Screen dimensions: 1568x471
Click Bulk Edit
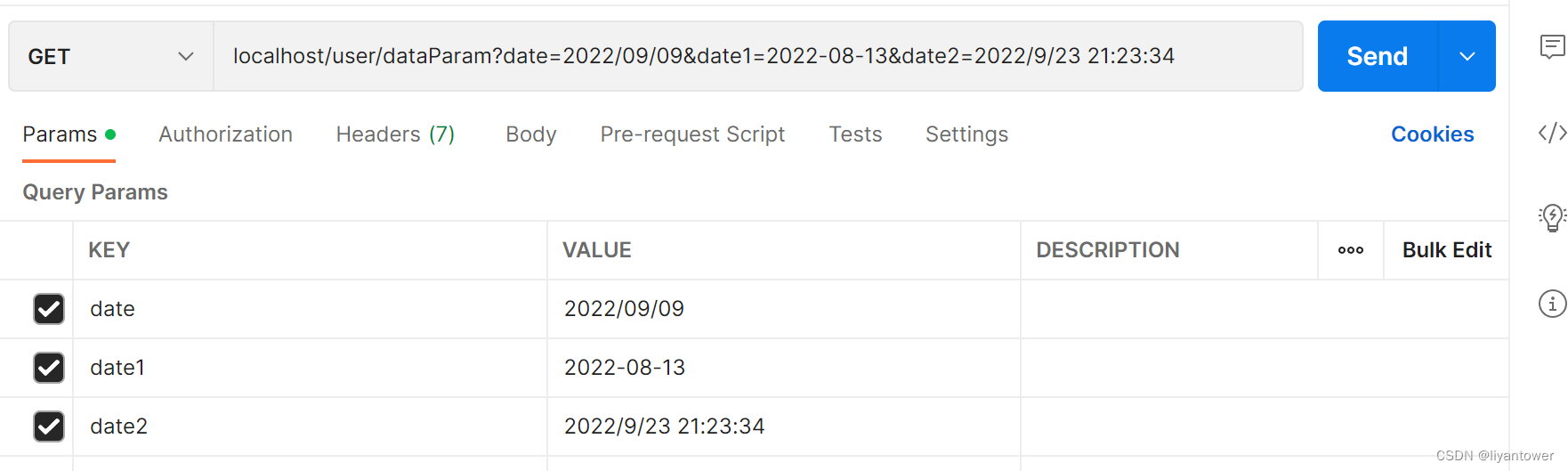[x=1447, y=250]
